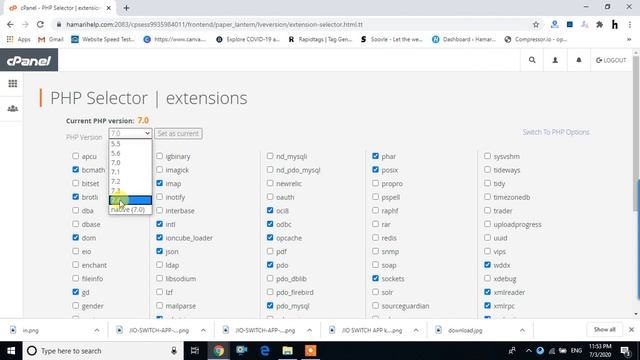640x360 pixels.
Task: Open the Apps bookmarks shortcut
Action: 18,39
